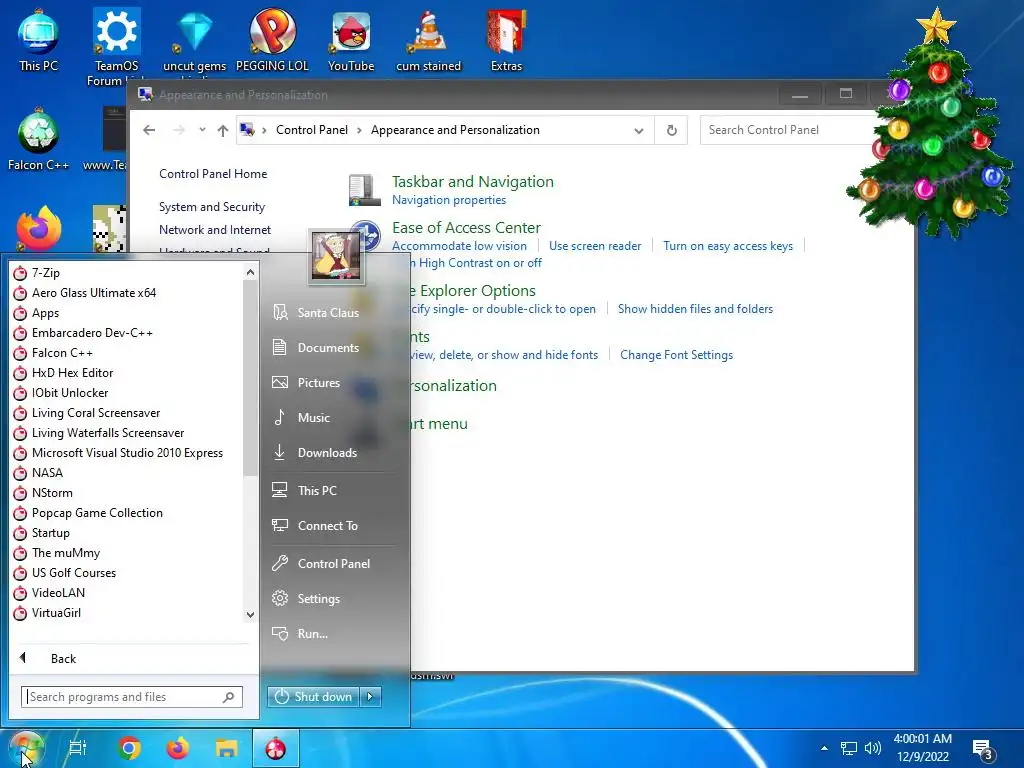Click Use screen reader link

tap(595, 246)
